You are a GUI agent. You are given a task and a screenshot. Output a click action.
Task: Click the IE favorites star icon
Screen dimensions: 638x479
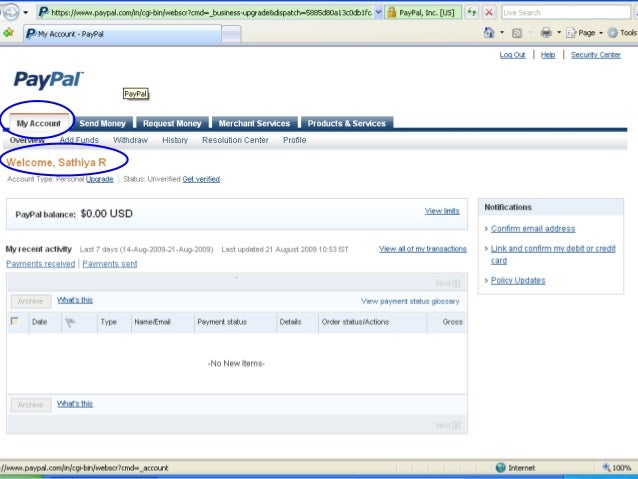pyautogui.click(x=8, y=33)
